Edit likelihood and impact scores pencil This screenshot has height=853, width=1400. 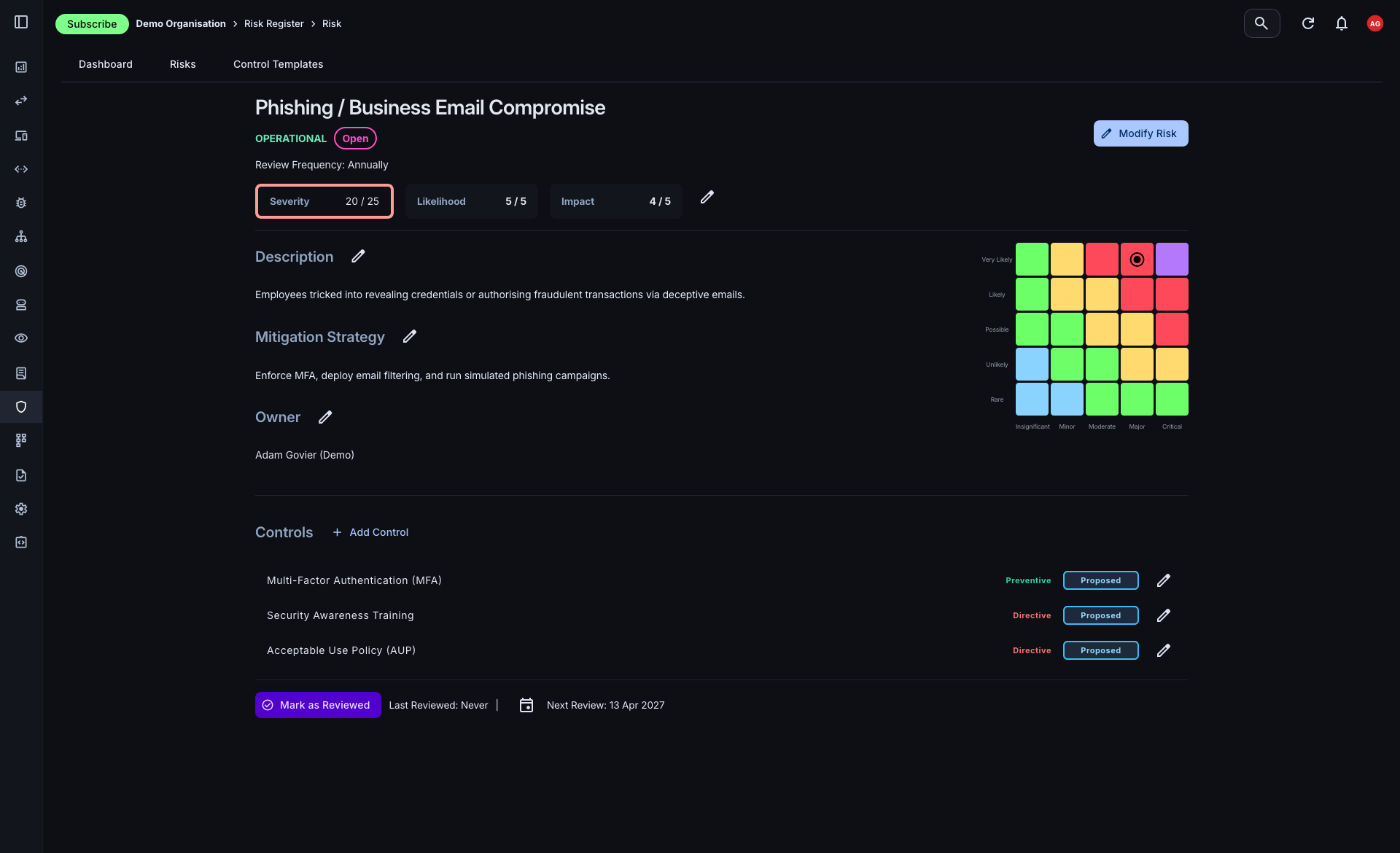point(707,198)
